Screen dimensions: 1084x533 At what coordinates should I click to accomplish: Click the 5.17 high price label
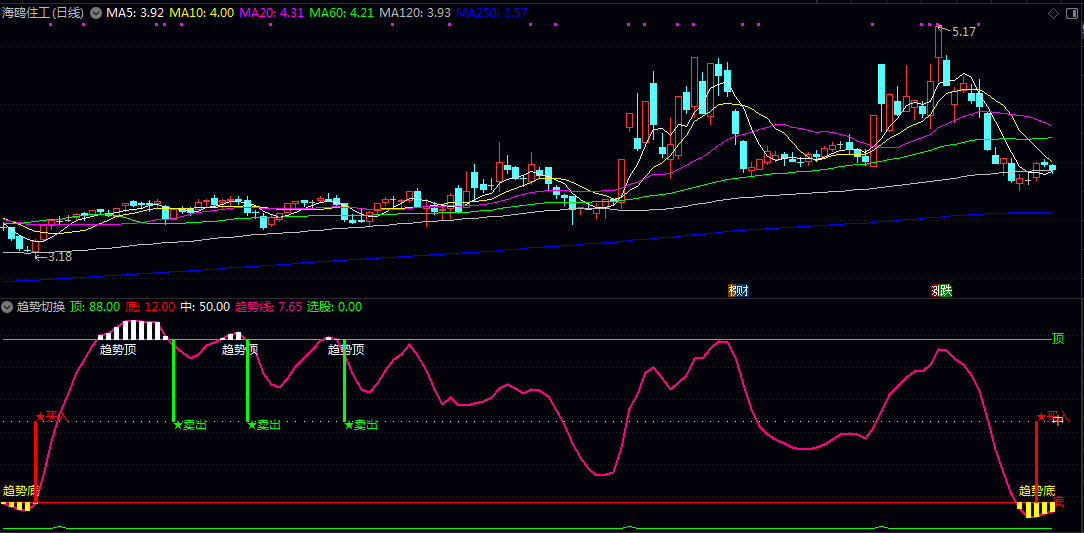963,32
